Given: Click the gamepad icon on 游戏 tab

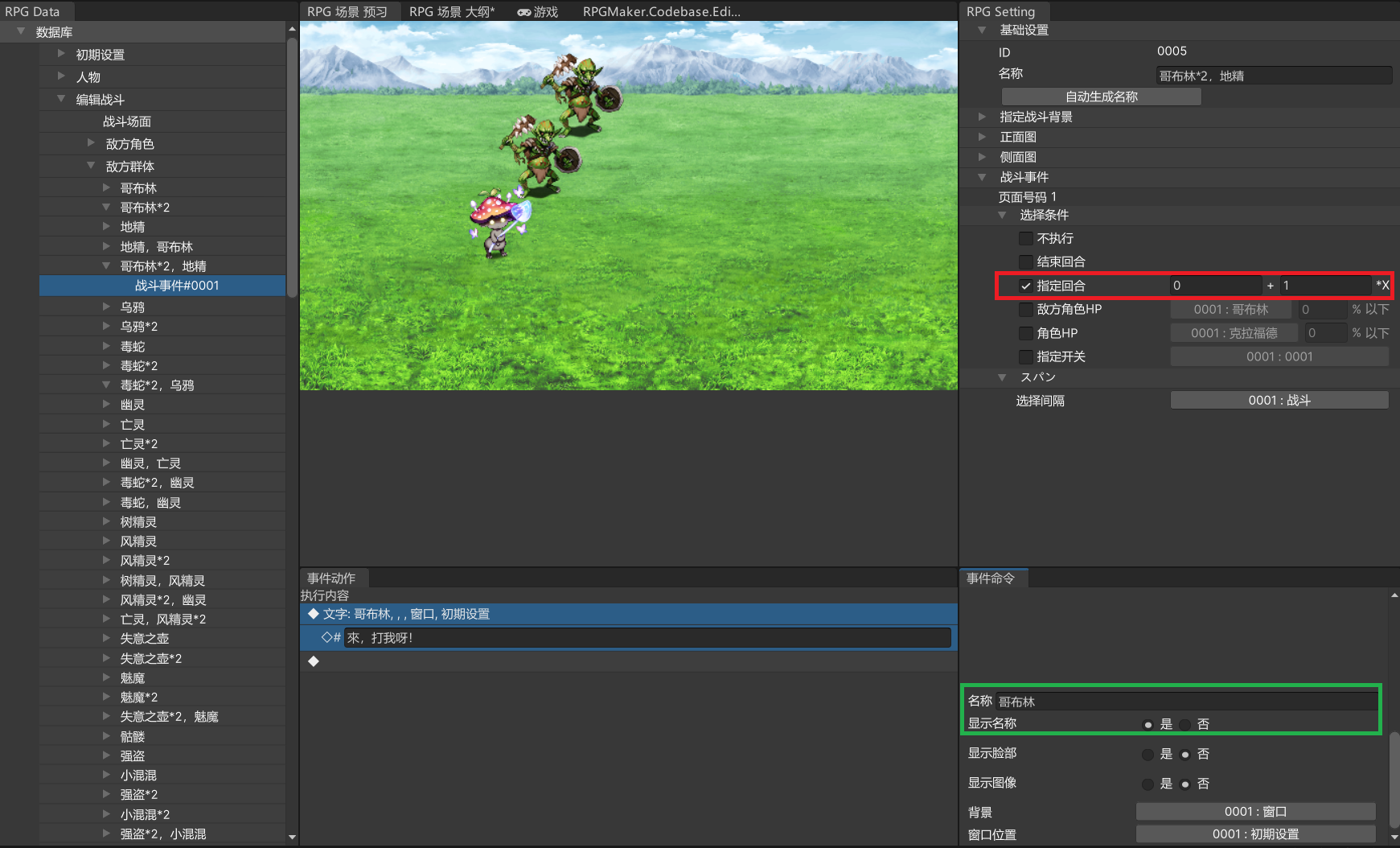Looking at the screenshot, I should tap(523, 12).
